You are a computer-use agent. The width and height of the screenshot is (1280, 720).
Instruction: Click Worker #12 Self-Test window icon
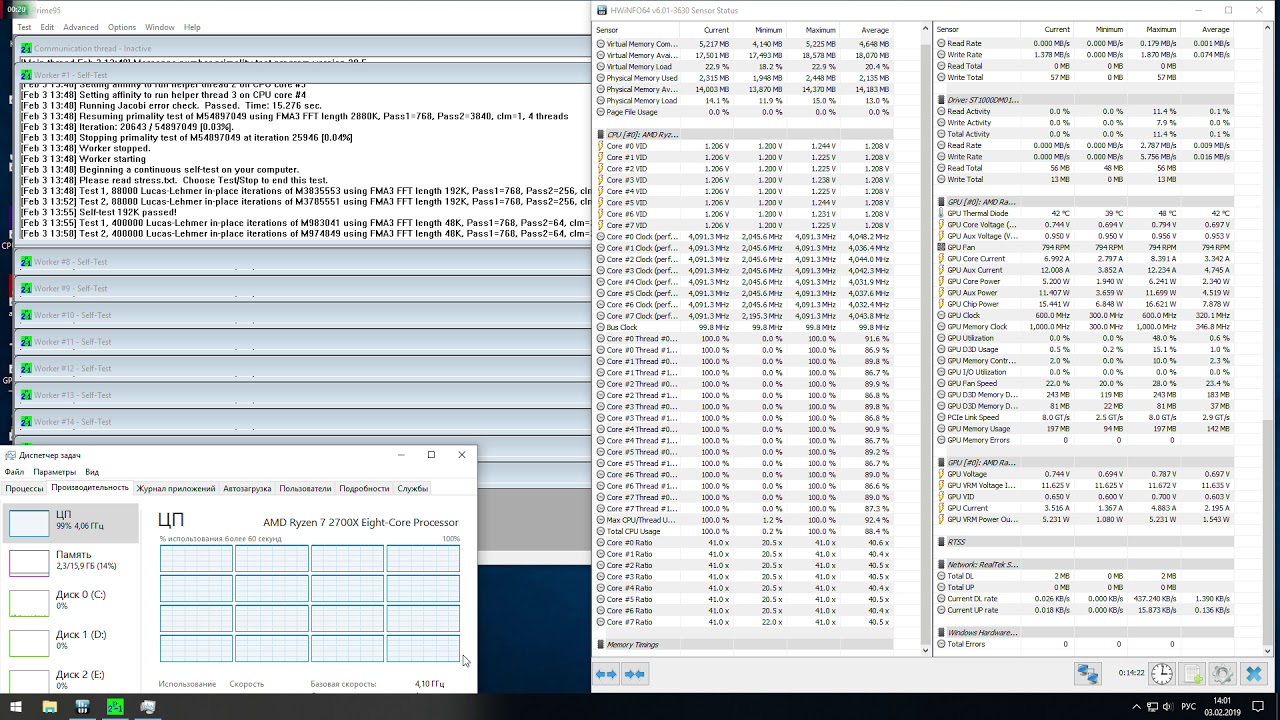pyautogui.click(x=26, y=368)
